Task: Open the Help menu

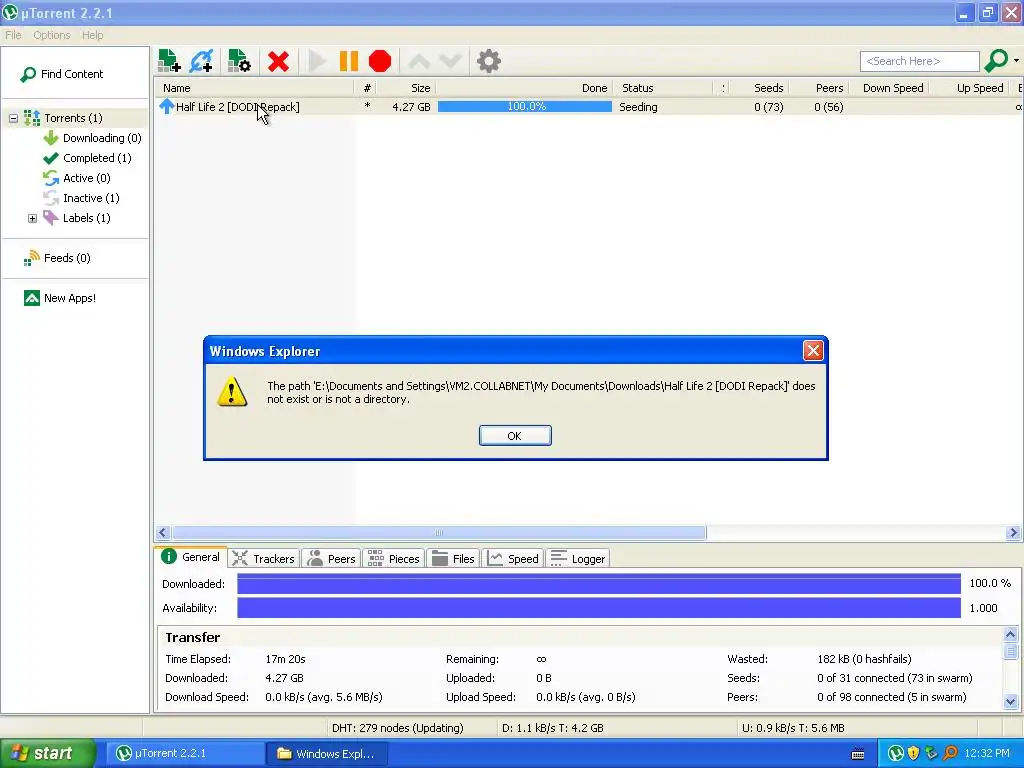Action: pyautogui.click(x=92, y=35)
